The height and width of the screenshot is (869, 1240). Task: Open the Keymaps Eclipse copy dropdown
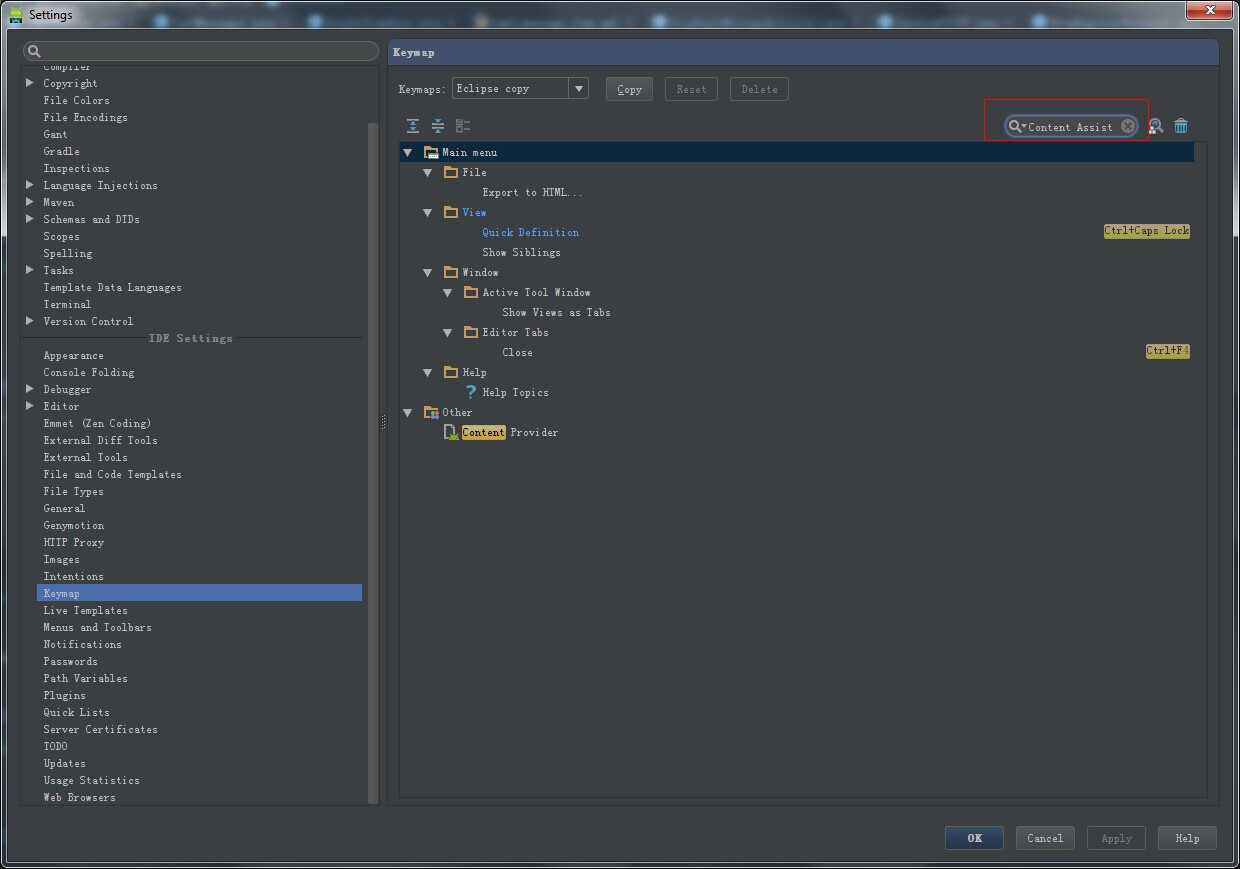click(578, 89)
